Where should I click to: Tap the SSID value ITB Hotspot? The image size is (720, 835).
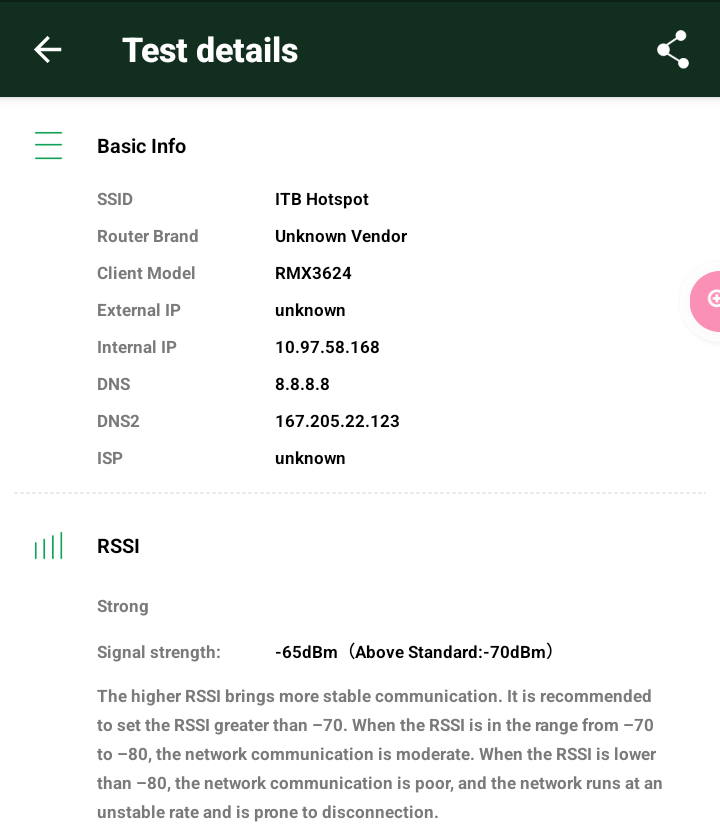pos(322,199)
